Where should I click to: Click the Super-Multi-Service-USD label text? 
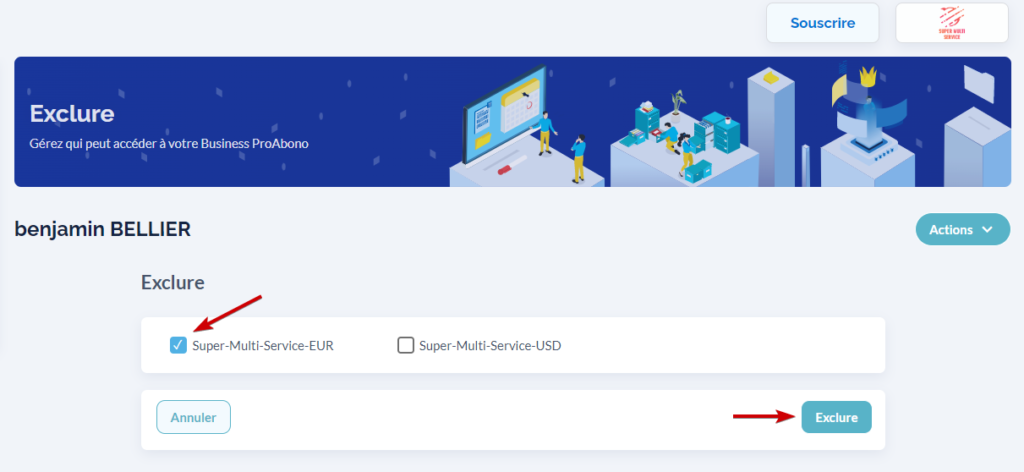pos(490,346)
